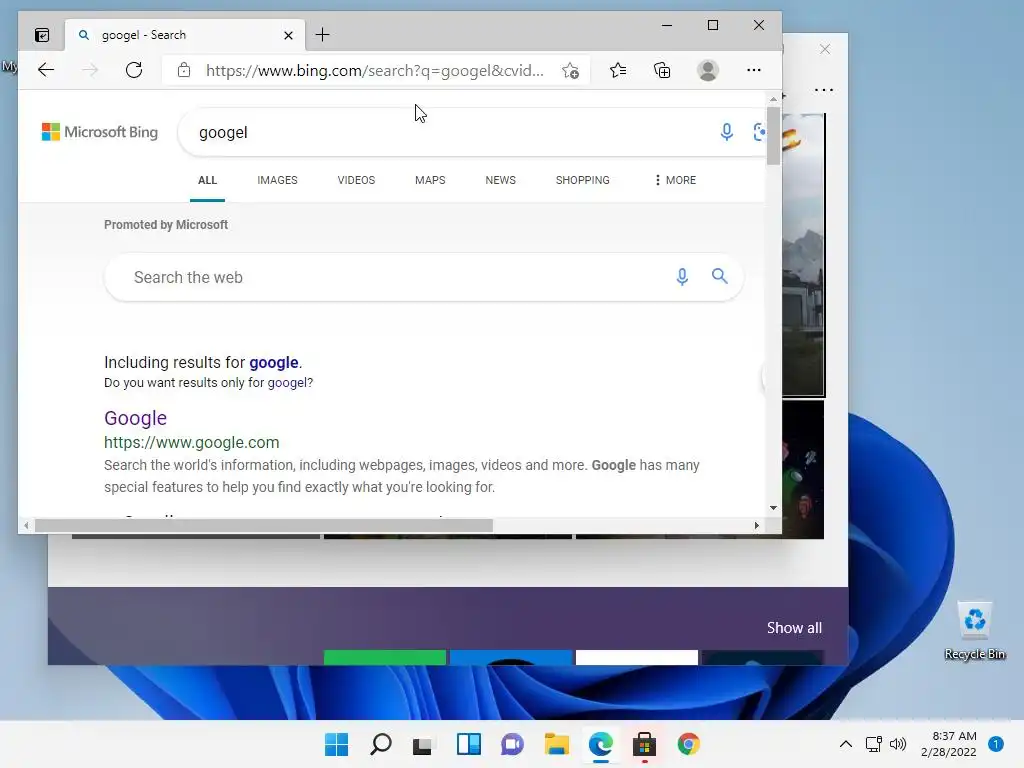Click the Microsoft Bing logo
The image size is (1024, 768).
click(100, 132)
